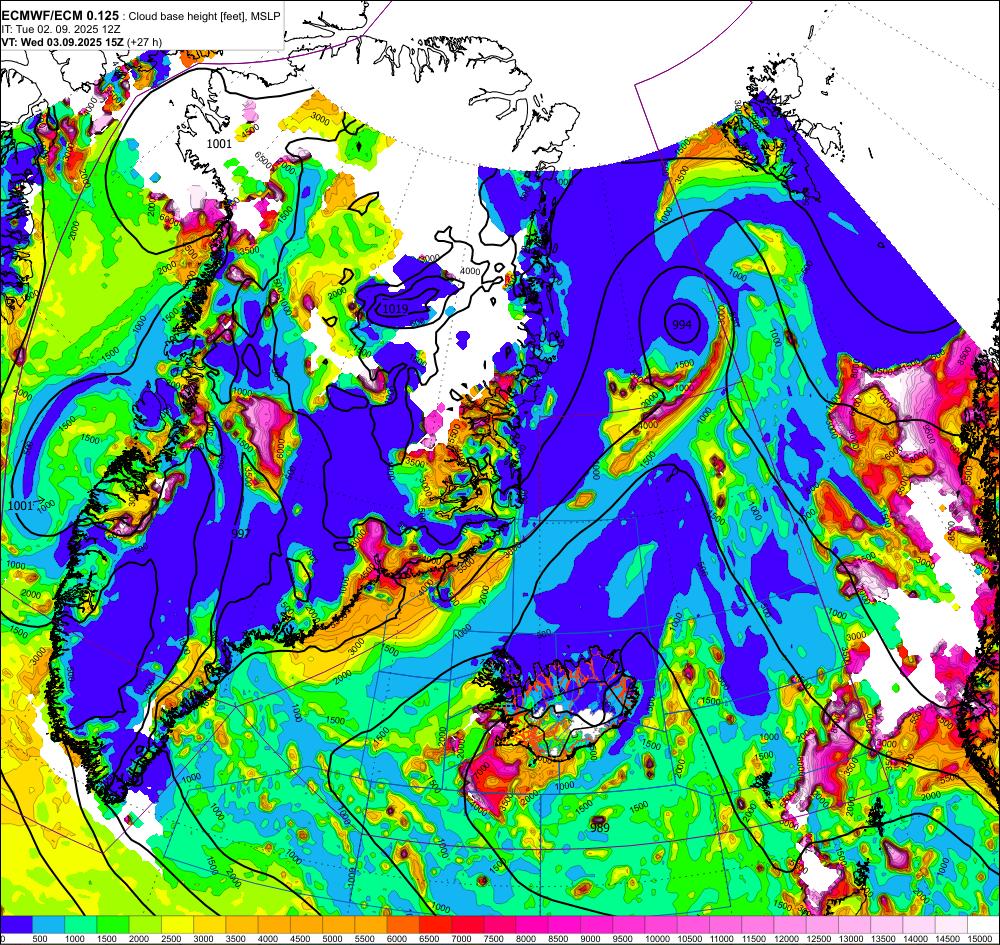Screen dimensions: 1000x945
Task: Click the 989 low pressure label
Action: (x=599, y=828)
